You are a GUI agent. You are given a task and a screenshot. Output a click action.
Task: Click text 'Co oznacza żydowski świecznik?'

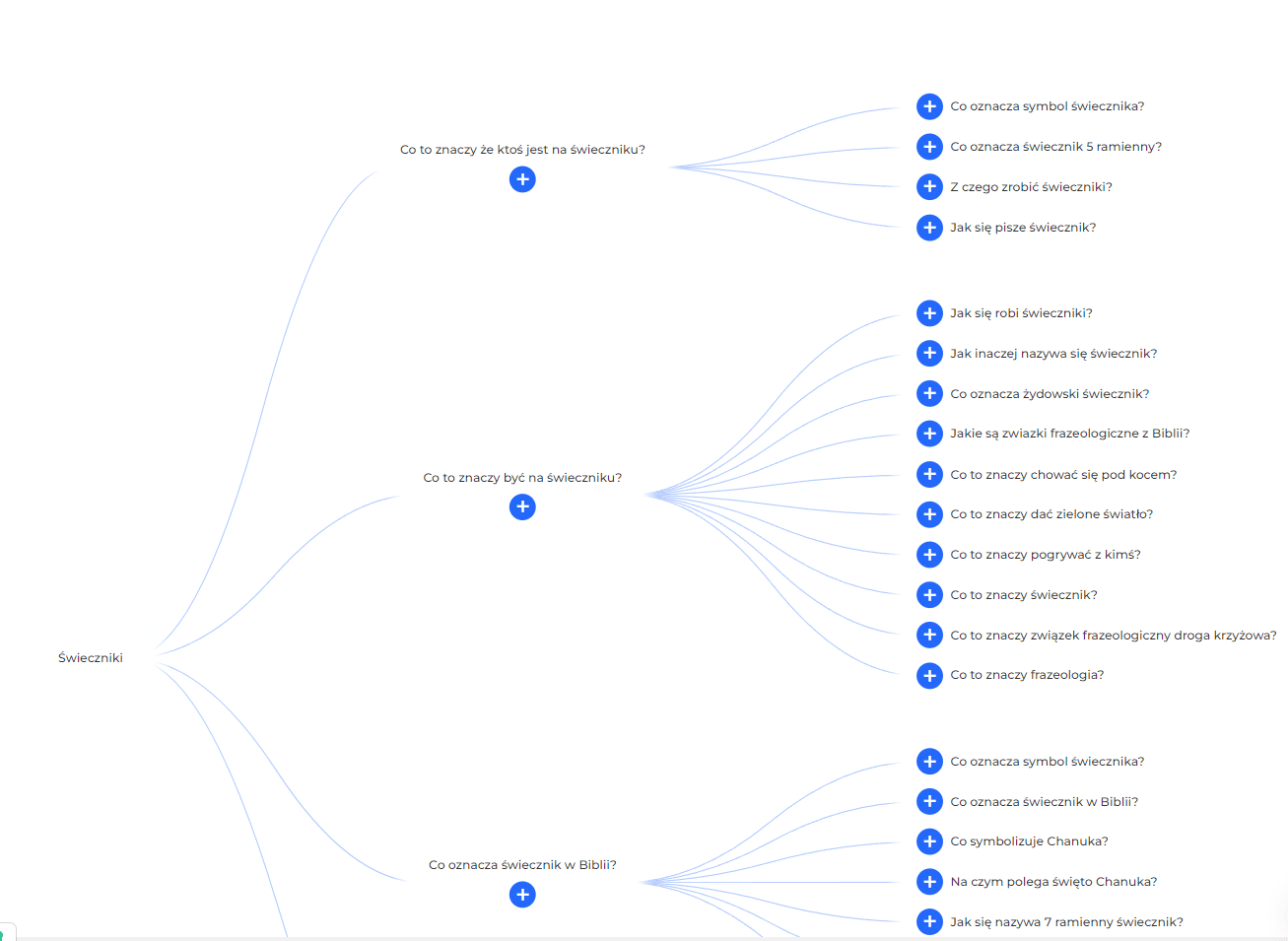click(1050, 394)
